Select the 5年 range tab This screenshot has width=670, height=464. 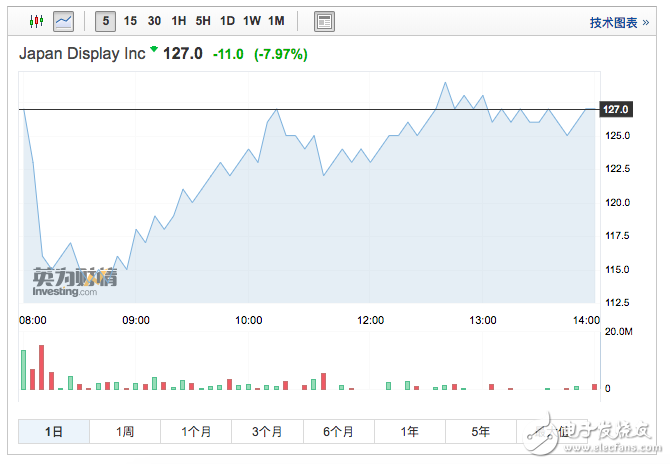point(480,432)
